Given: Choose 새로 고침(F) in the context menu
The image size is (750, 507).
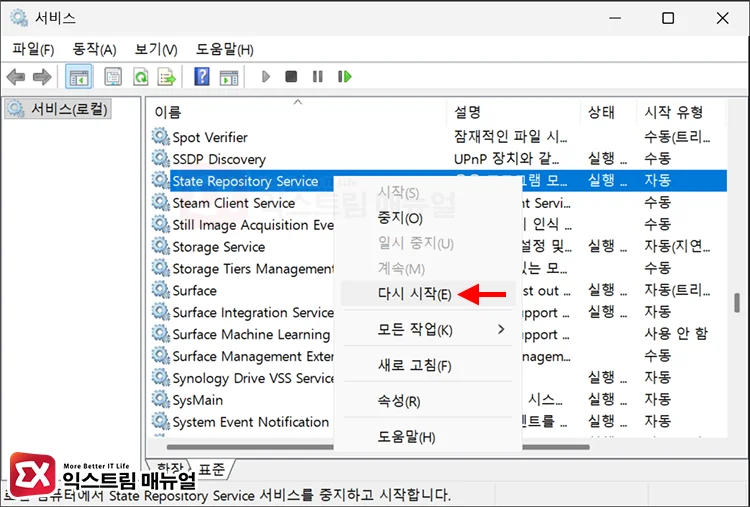Looking at the screenshot, I should [428, 366].
